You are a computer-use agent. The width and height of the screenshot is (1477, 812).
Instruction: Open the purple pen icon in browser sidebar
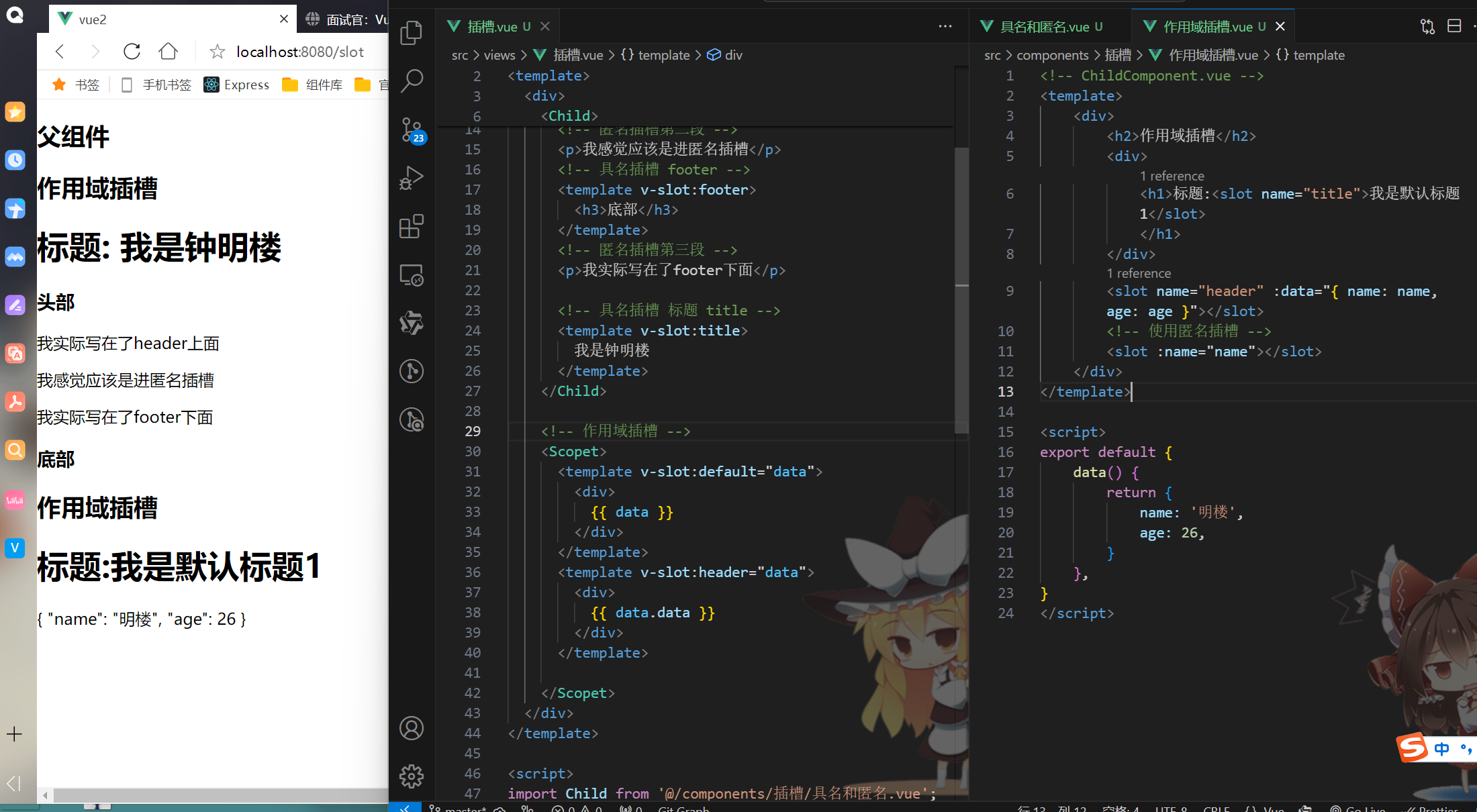[15, 305]
